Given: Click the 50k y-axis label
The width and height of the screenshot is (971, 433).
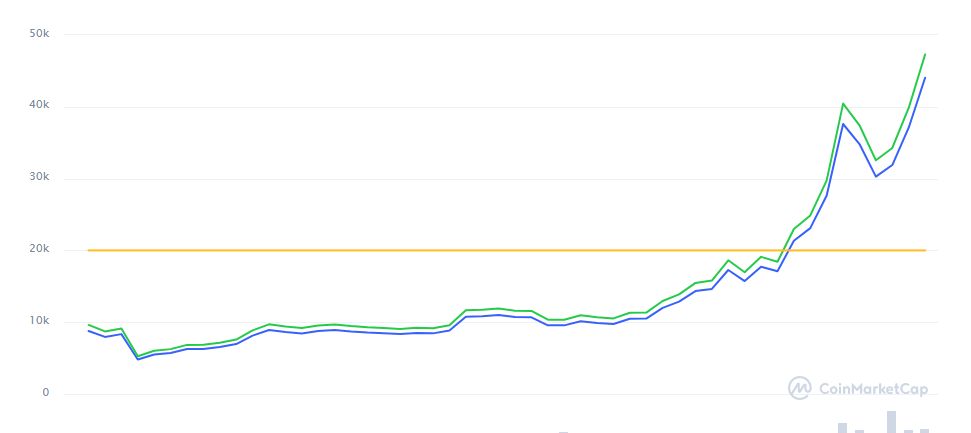Looking at the screenshot, I should coord(40,35).
